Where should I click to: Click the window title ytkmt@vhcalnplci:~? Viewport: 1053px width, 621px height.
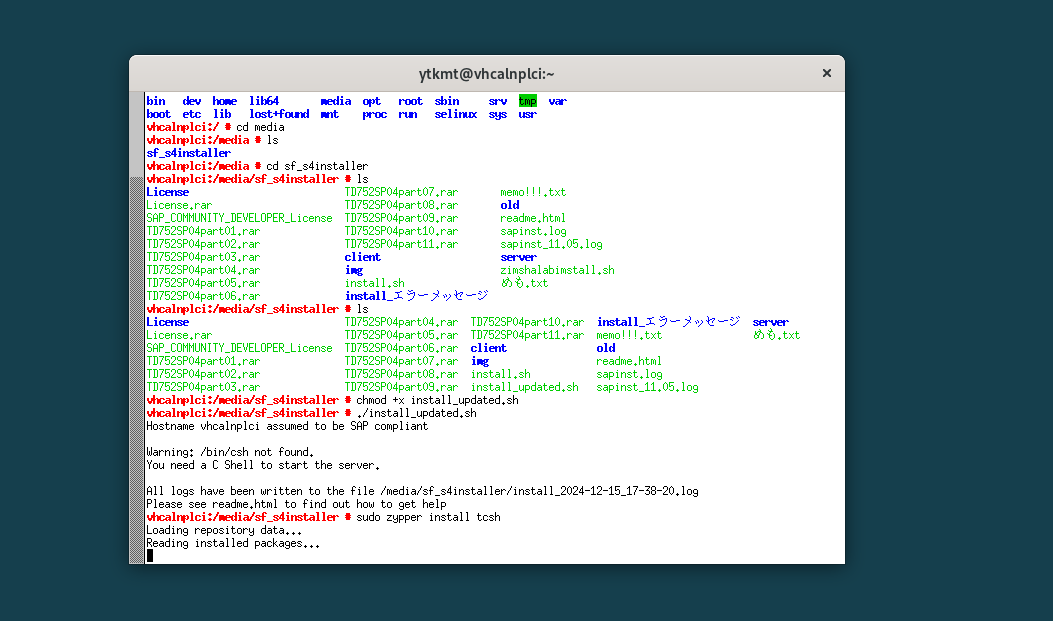[x=486, y=74]
